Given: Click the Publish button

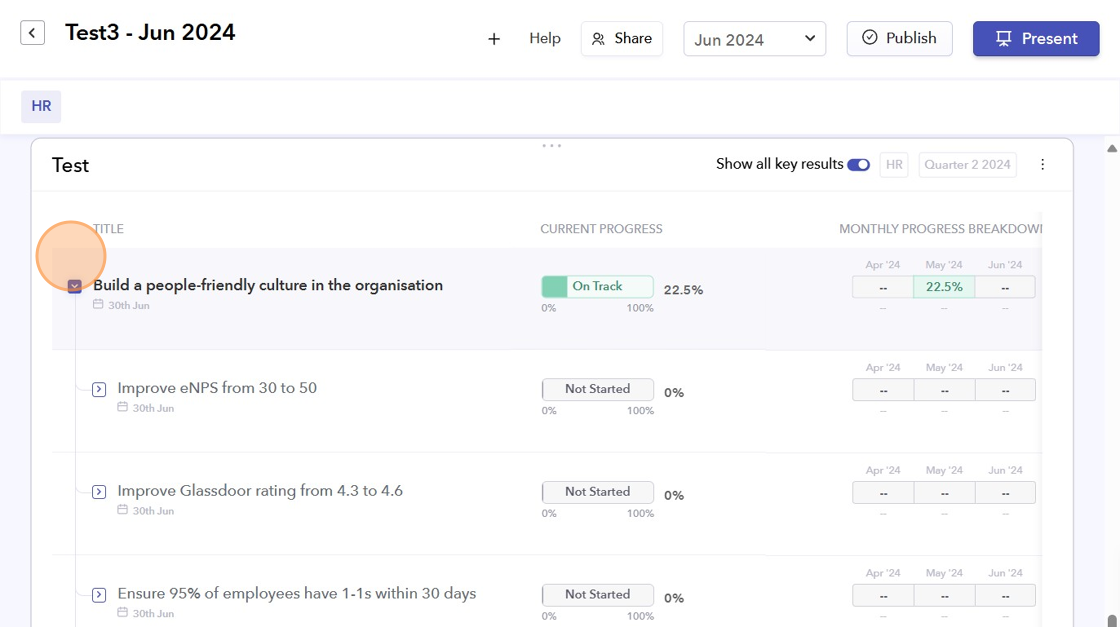Looking at the screenshot, I should (899, 38).
